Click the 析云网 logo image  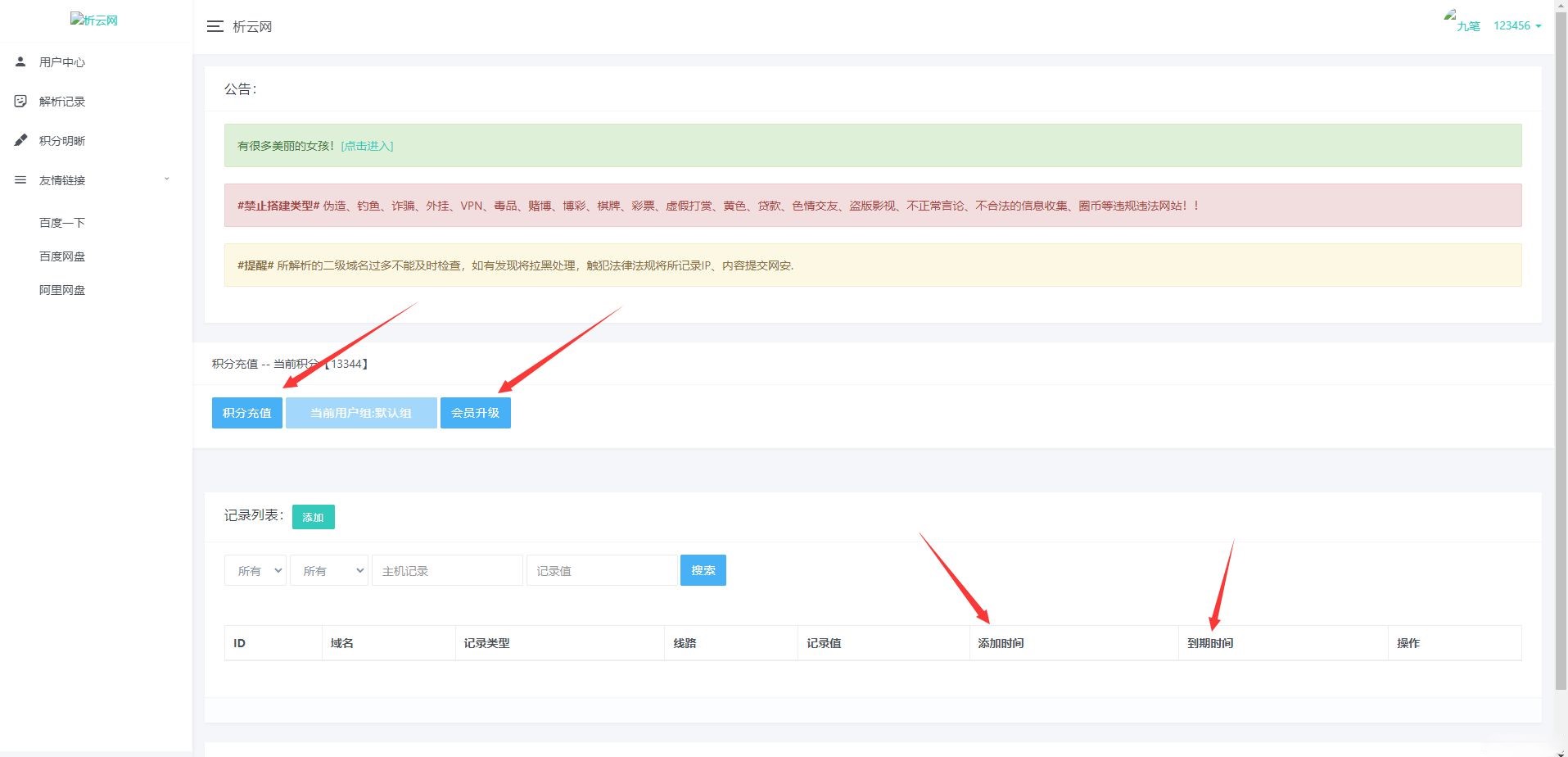94,20
